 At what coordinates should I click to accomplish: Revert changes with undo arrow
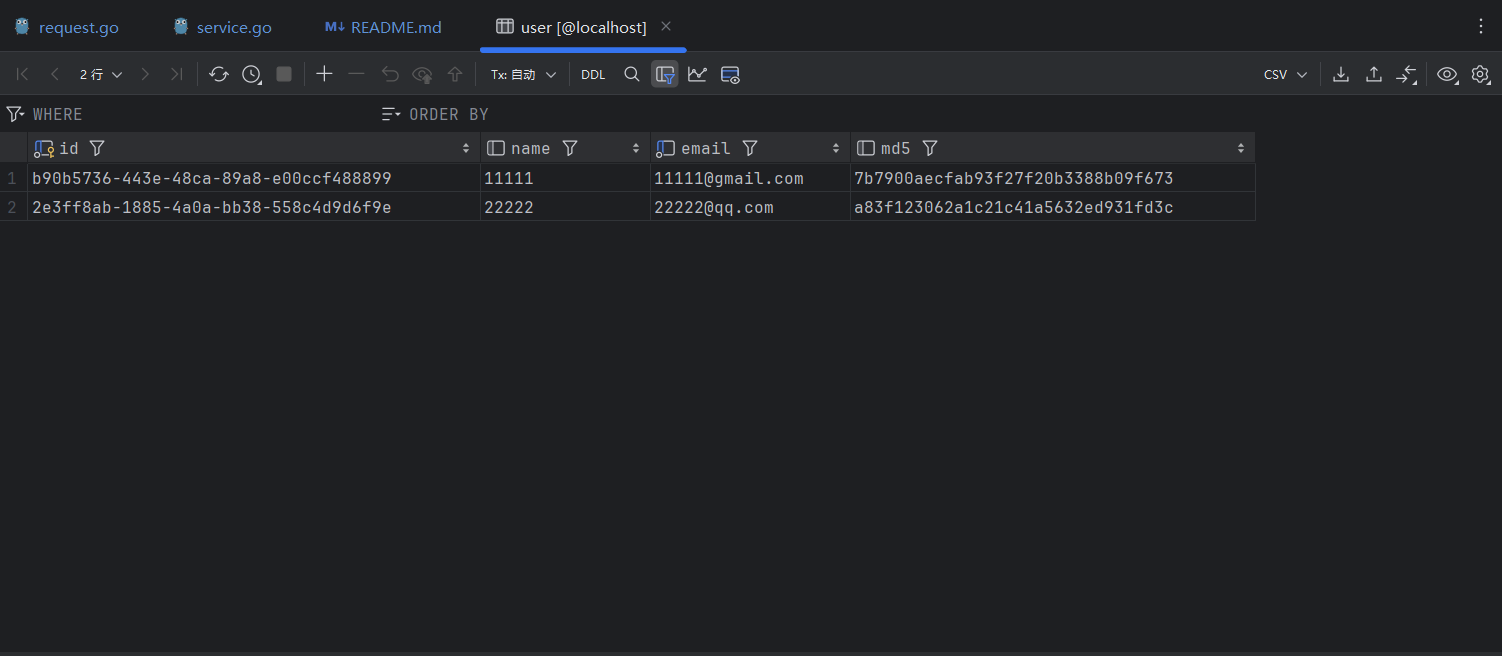tap(390, 74)
